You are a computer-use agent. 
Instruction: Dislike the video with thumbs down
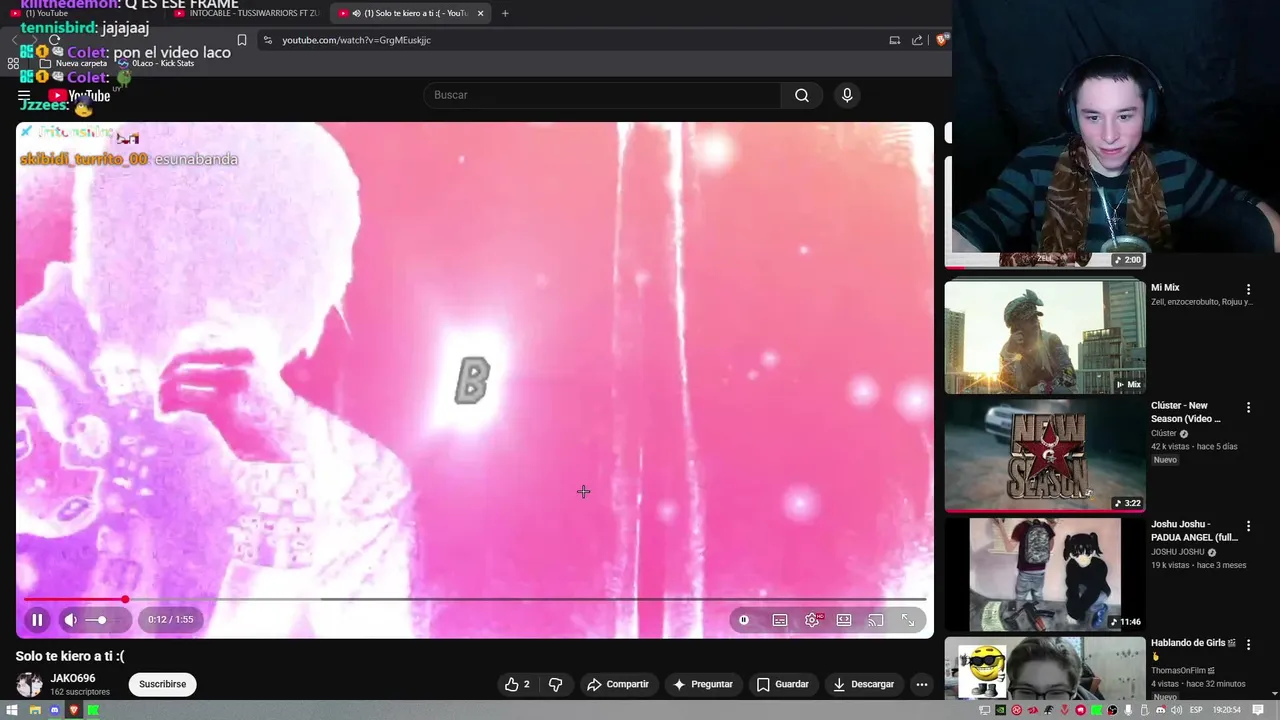555,684
